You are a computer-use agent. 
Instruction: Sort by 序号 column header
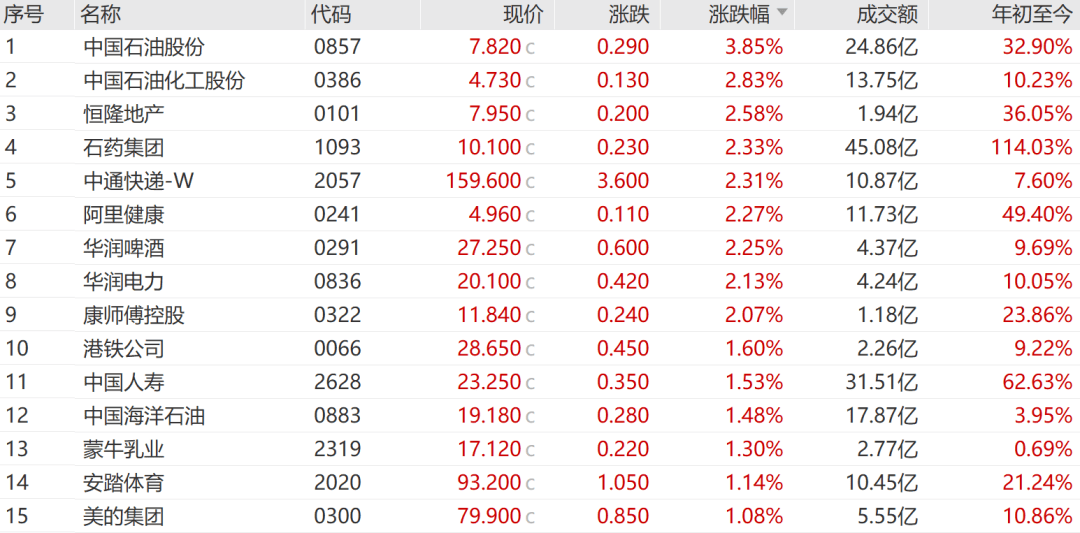[23, 14]
